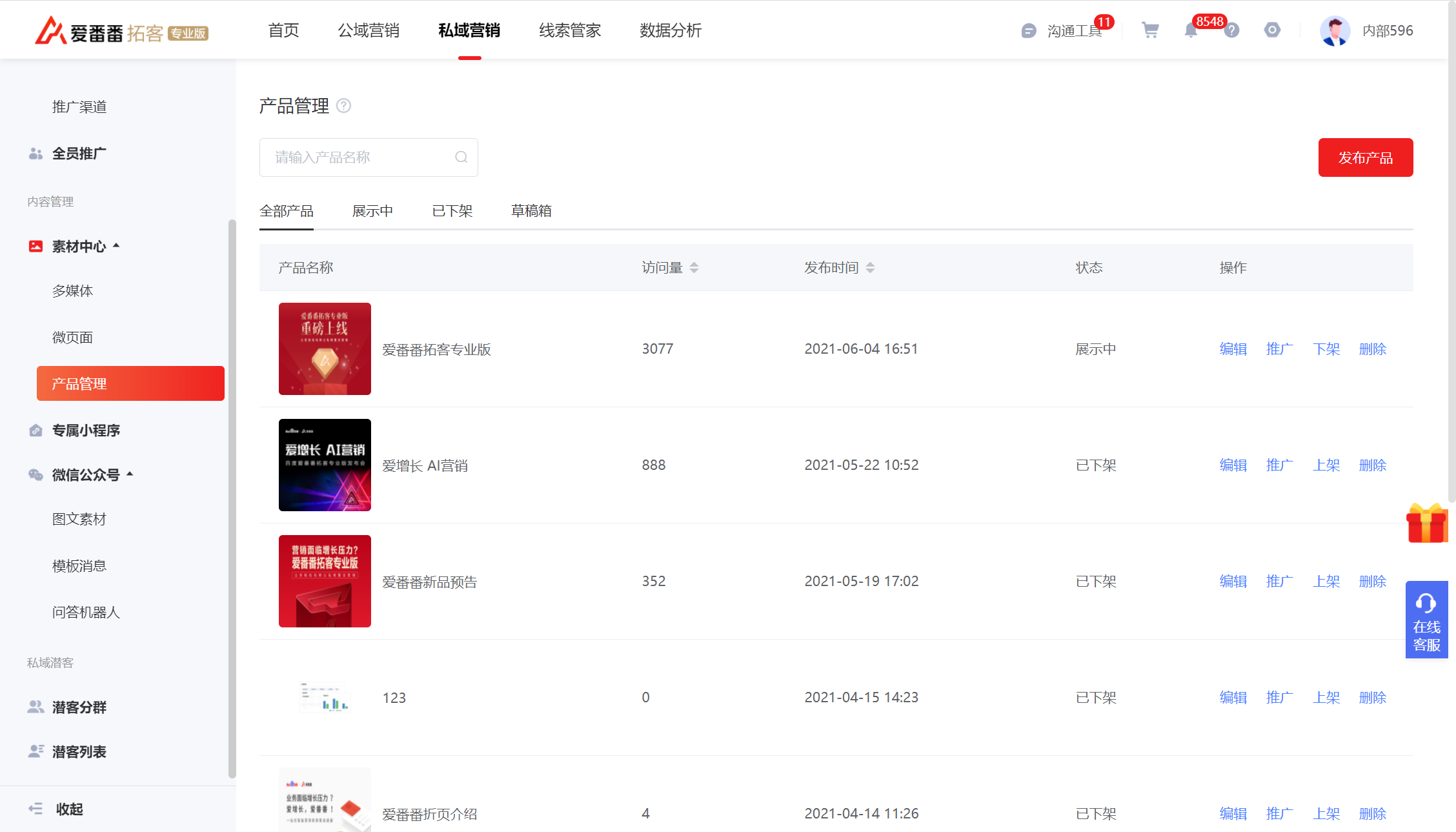Collapse the 微信公众号 section arrow
The width and height of the screenshot is (1456, 832).
click(x=130, y=474)
